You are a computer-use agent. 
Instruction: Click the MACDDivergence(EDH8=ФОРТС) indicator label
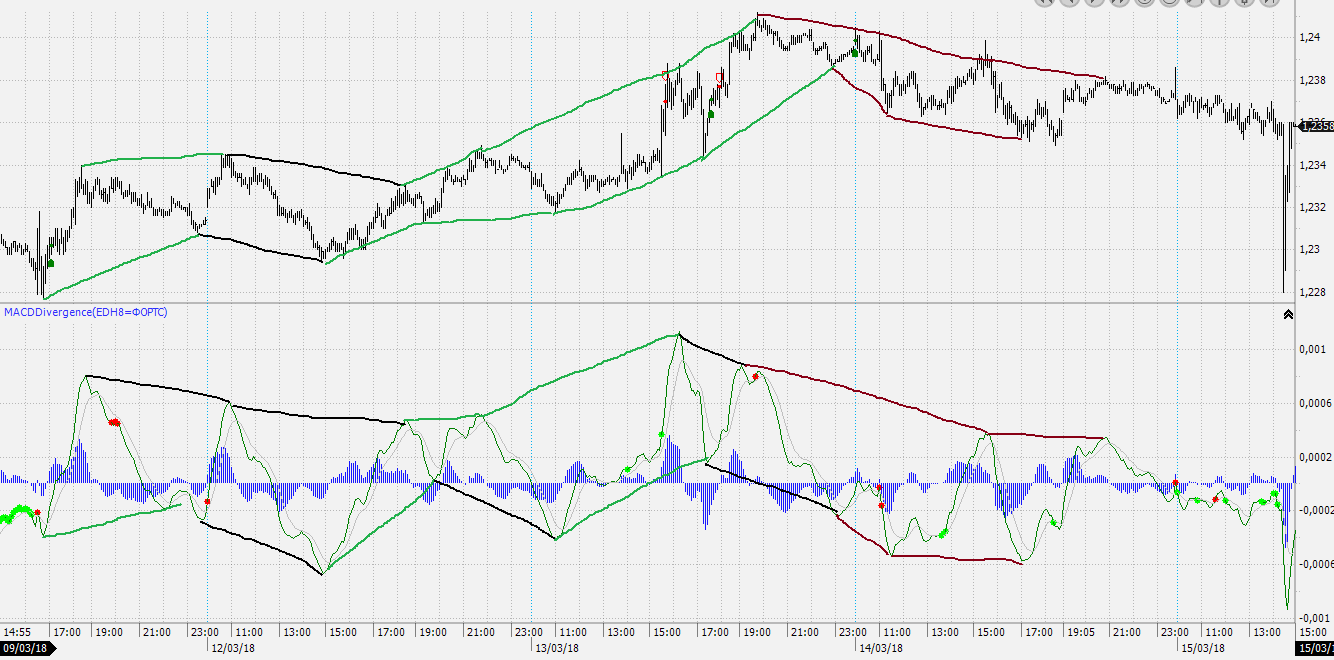(x=86, y=313)
